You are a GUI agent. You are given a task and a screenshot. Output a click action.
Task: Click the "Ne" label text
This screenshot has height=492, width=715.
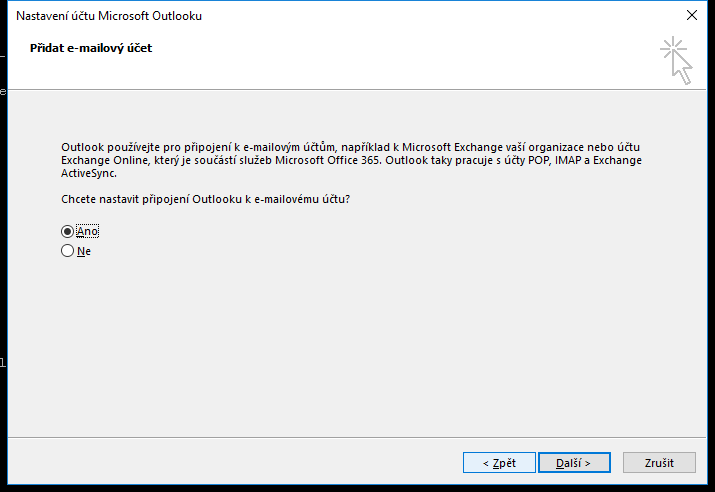[x=84, y=251]
